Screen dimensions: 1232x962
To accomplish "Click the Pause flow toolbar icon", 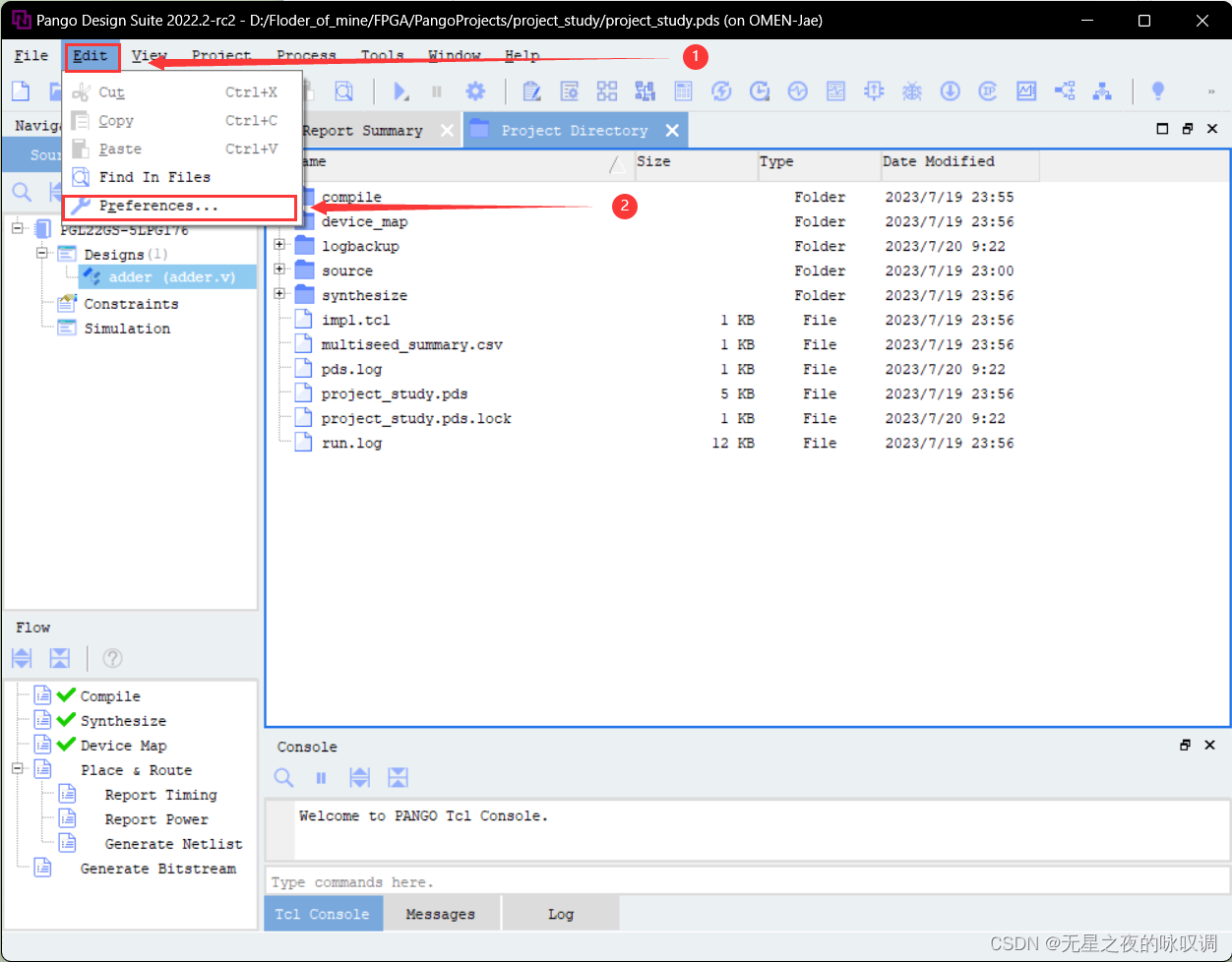I will (436, 91).
